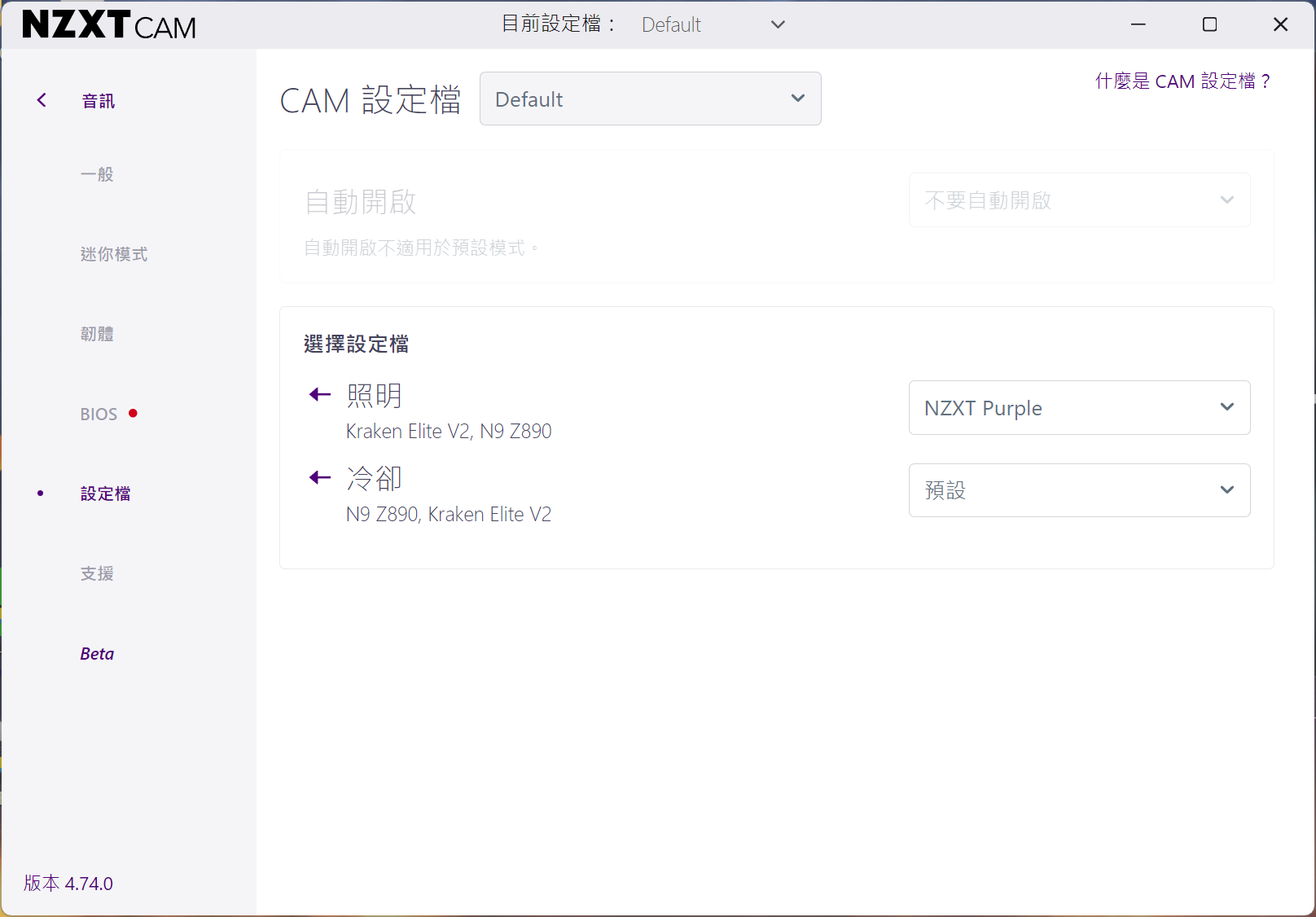The image size is (1316, 917).
Task: Click the back arrow beside 音訊
Action: point(42,100)
